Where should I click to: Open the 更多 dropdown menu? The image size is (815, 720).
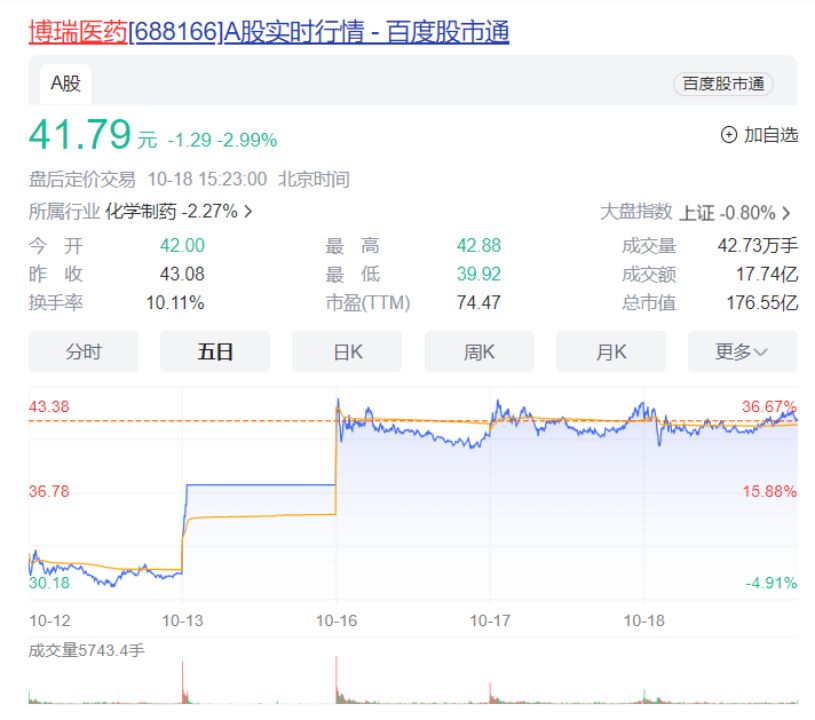click(742, 352)
